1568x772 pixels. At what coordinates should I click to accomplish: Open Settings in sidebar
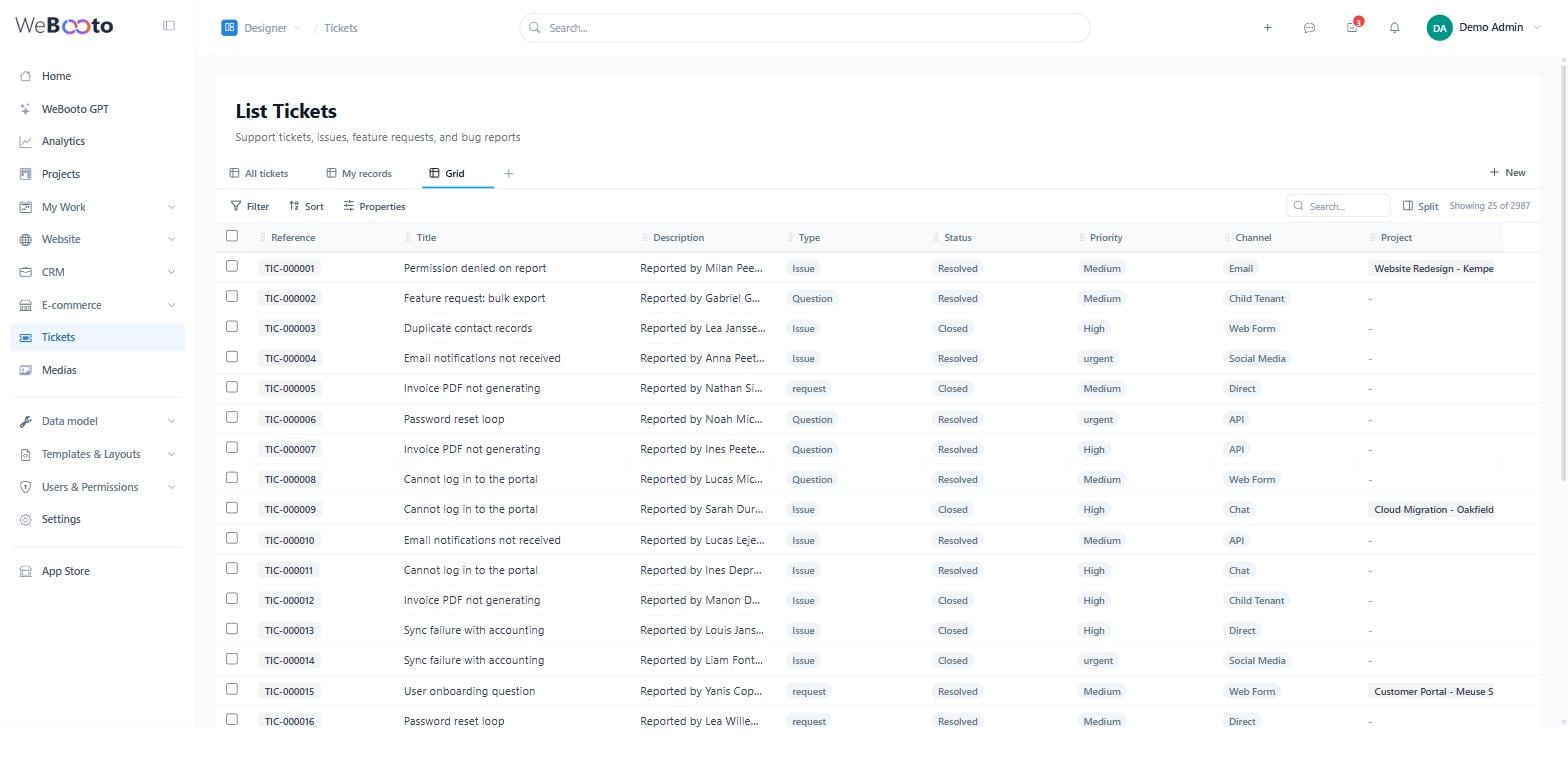98,519
